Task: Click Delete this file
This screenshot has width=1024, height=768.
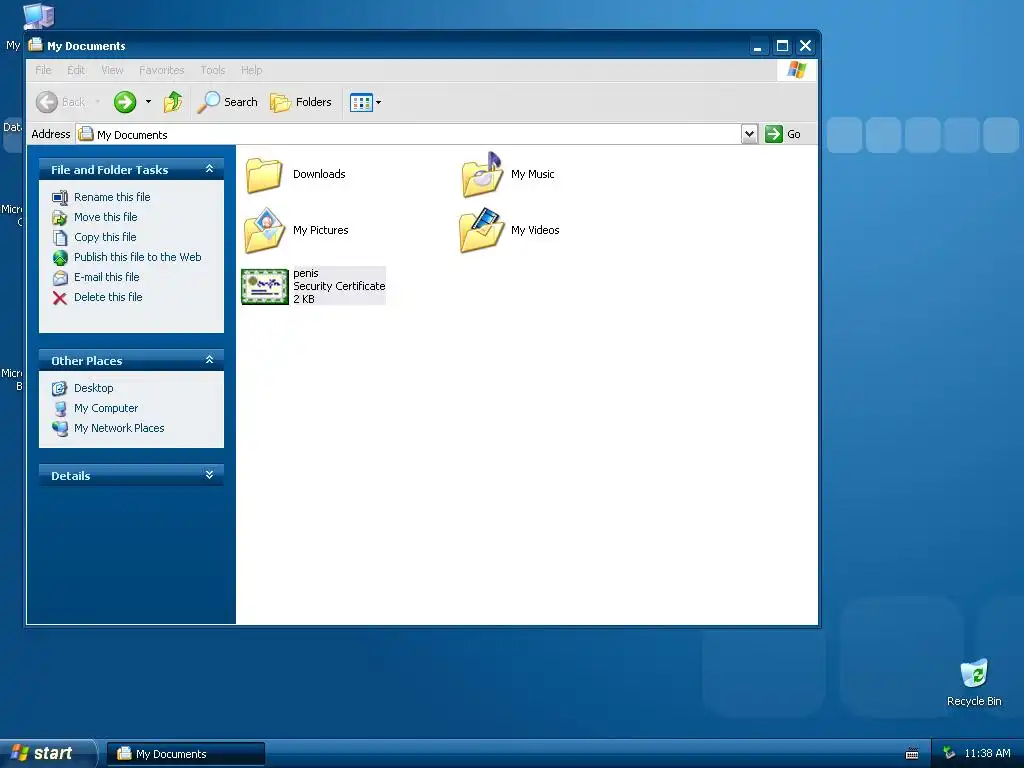Action: coord(108,297)
